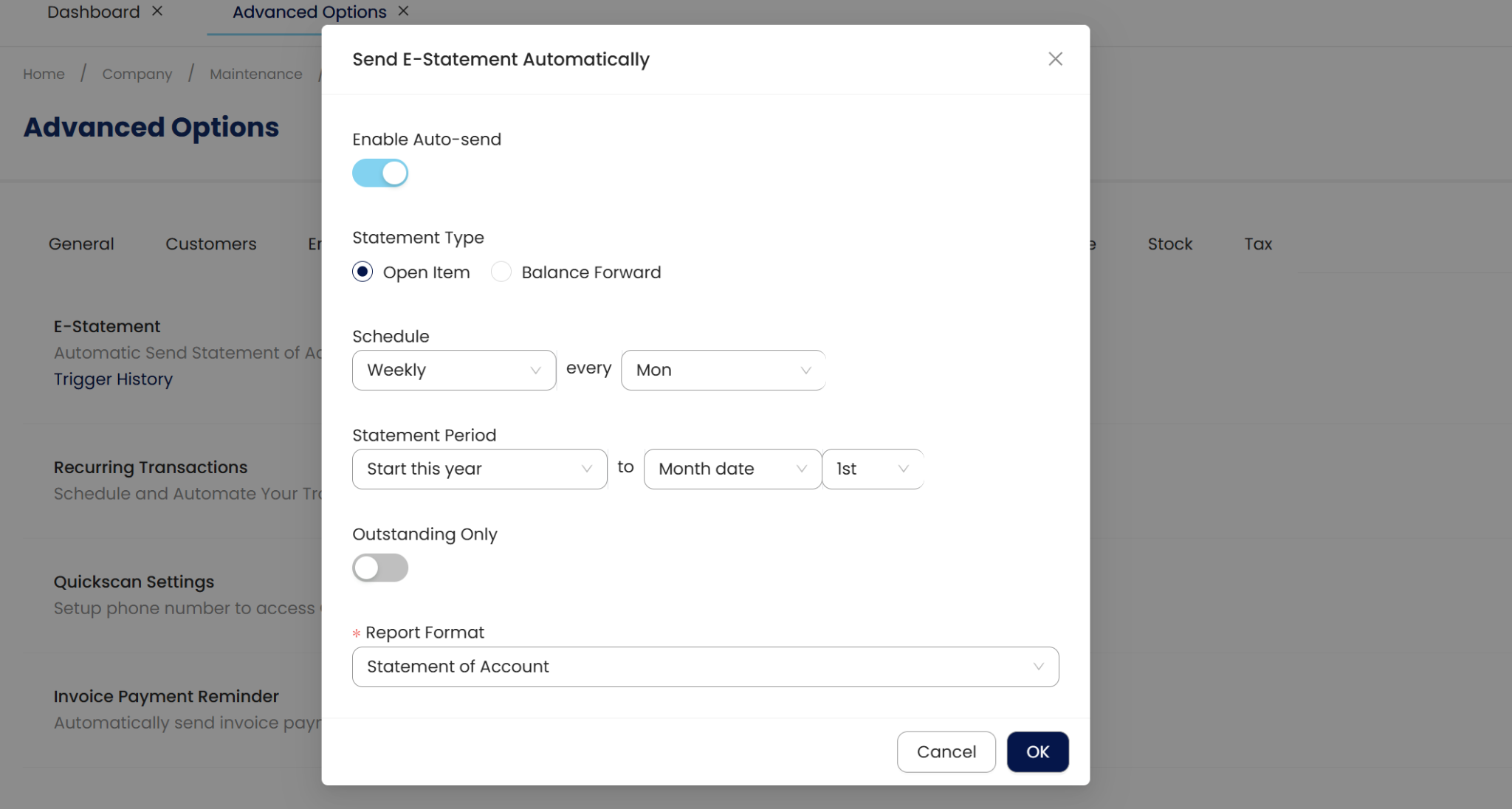Screen dimensions: 1512x809
Task: Open Start this year period dropdown
Action: pos(479,469)
